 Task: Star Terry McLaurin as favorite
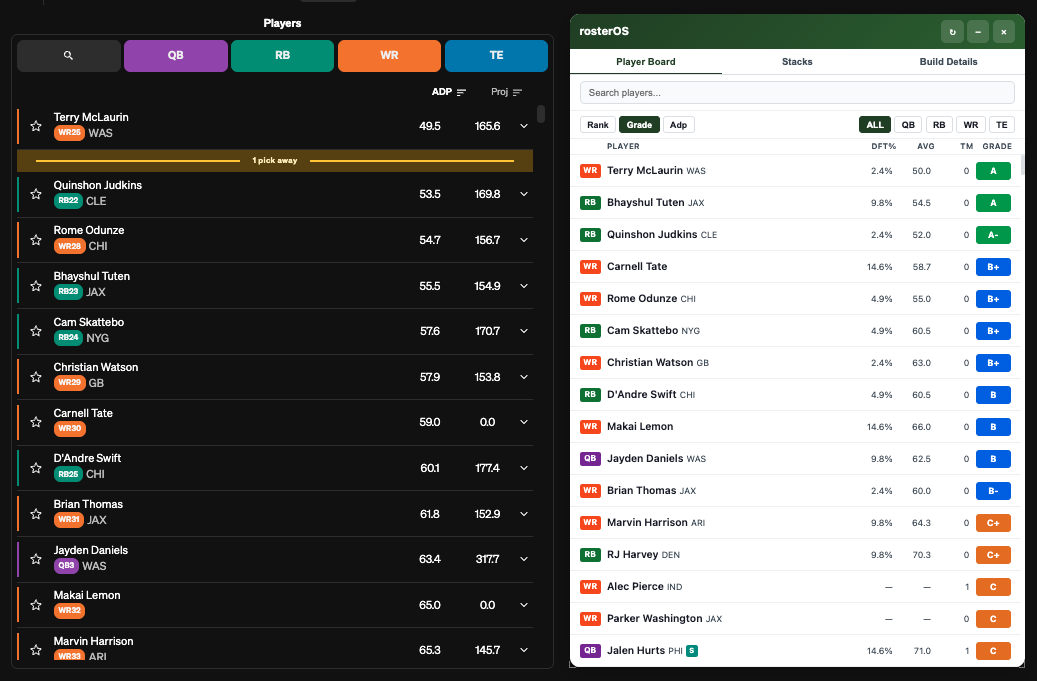coord(36,126)
